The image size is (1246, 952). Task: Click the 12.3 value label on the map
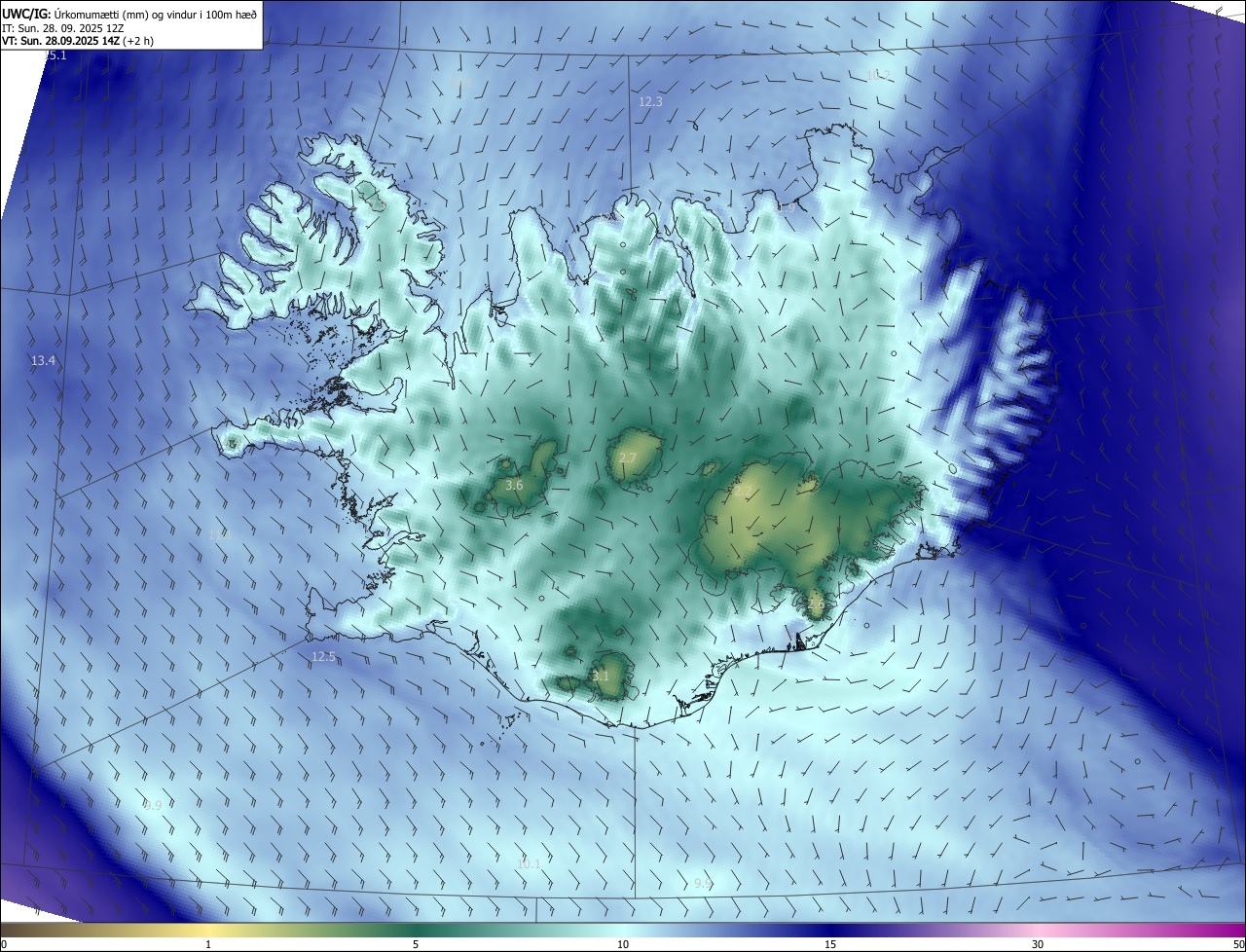pos(650,102)
